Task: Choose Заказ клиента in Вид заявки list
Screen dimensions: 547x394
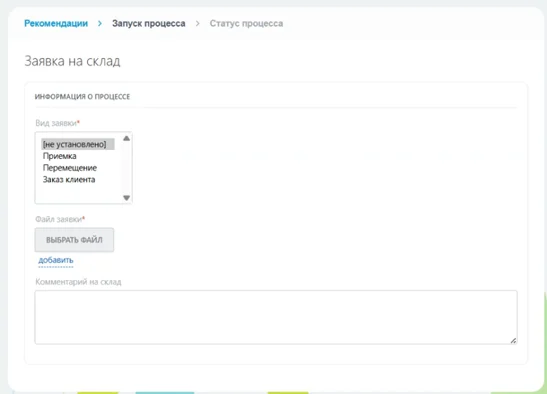Action: (x=69, y=180)
